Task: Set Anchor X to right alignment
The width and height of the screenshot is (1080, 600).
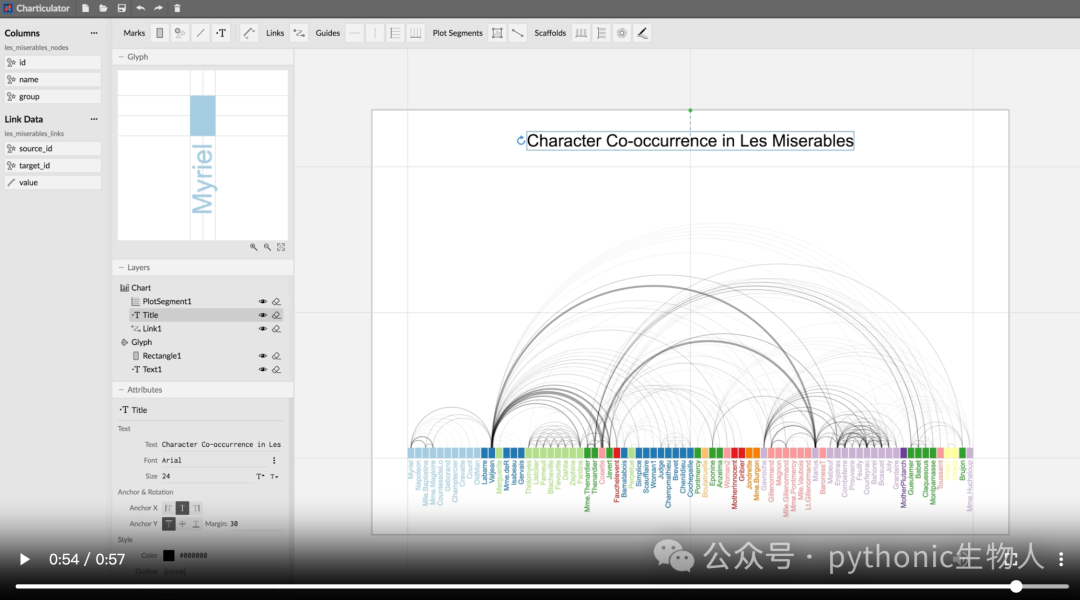Action: (x=196, y=508)
